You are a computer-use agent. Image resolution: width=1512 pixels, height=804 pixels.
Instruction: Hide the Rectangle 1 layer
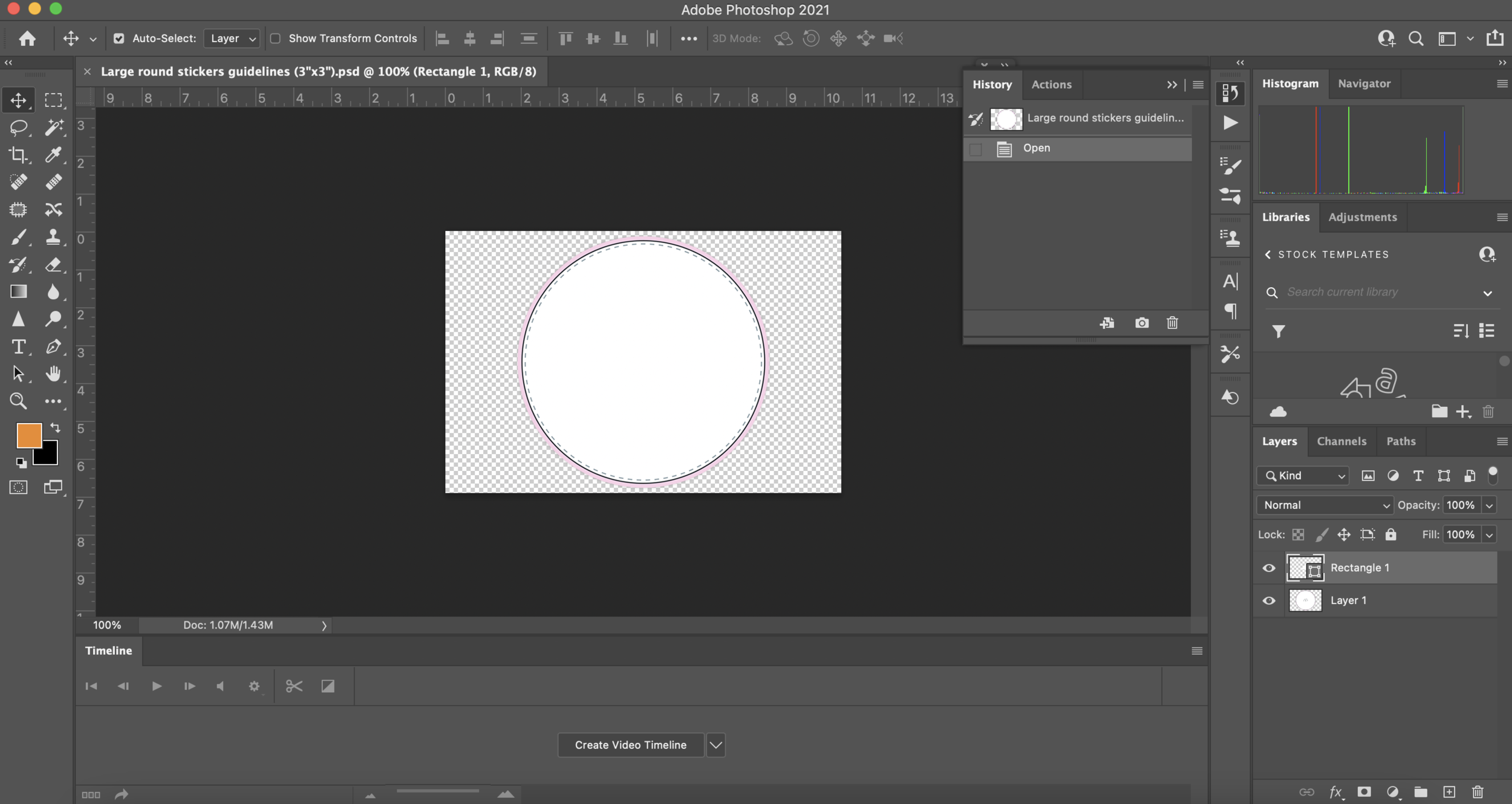1269,568
